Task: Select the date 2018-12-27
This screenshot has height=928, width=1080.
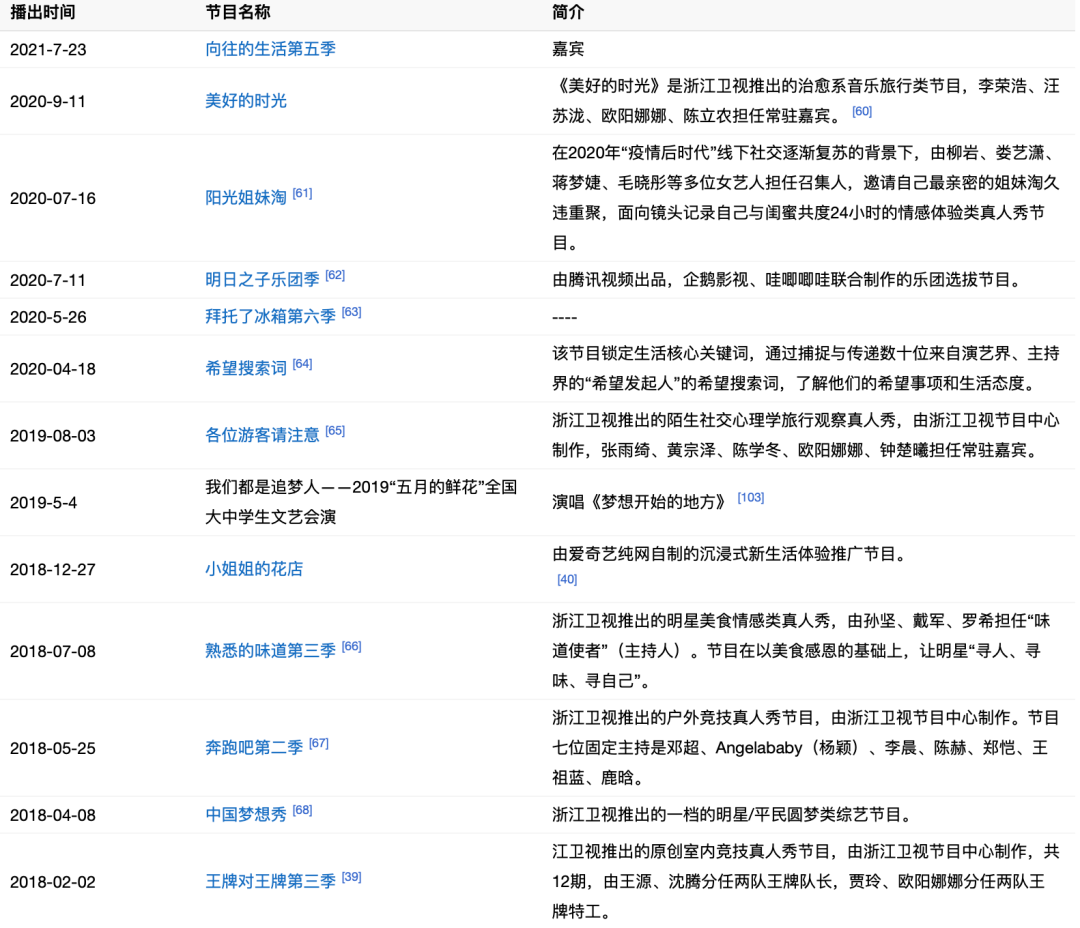Action: point(53,570)
